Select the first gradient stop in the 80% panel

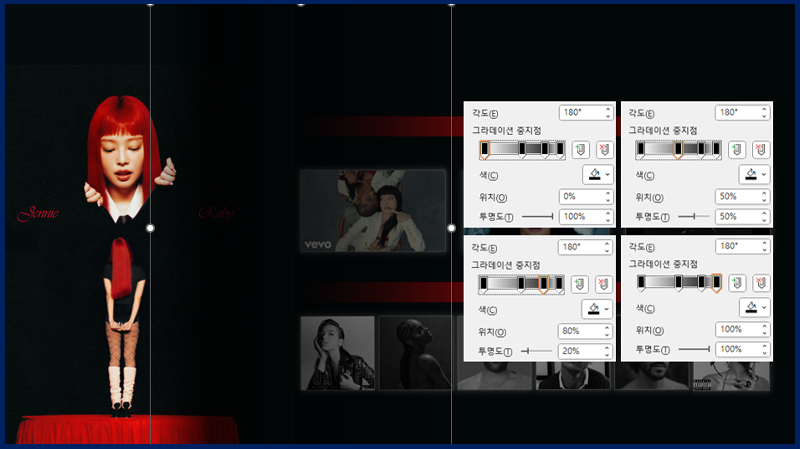(x=484, y=285)
